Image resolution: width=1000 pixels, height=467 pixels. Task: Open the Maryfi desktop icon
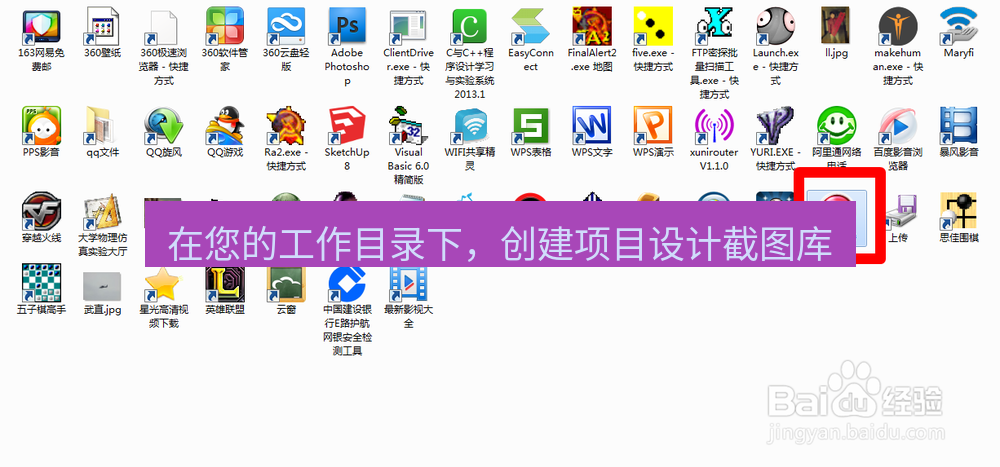pyautogui.click(x=960, y=25)
